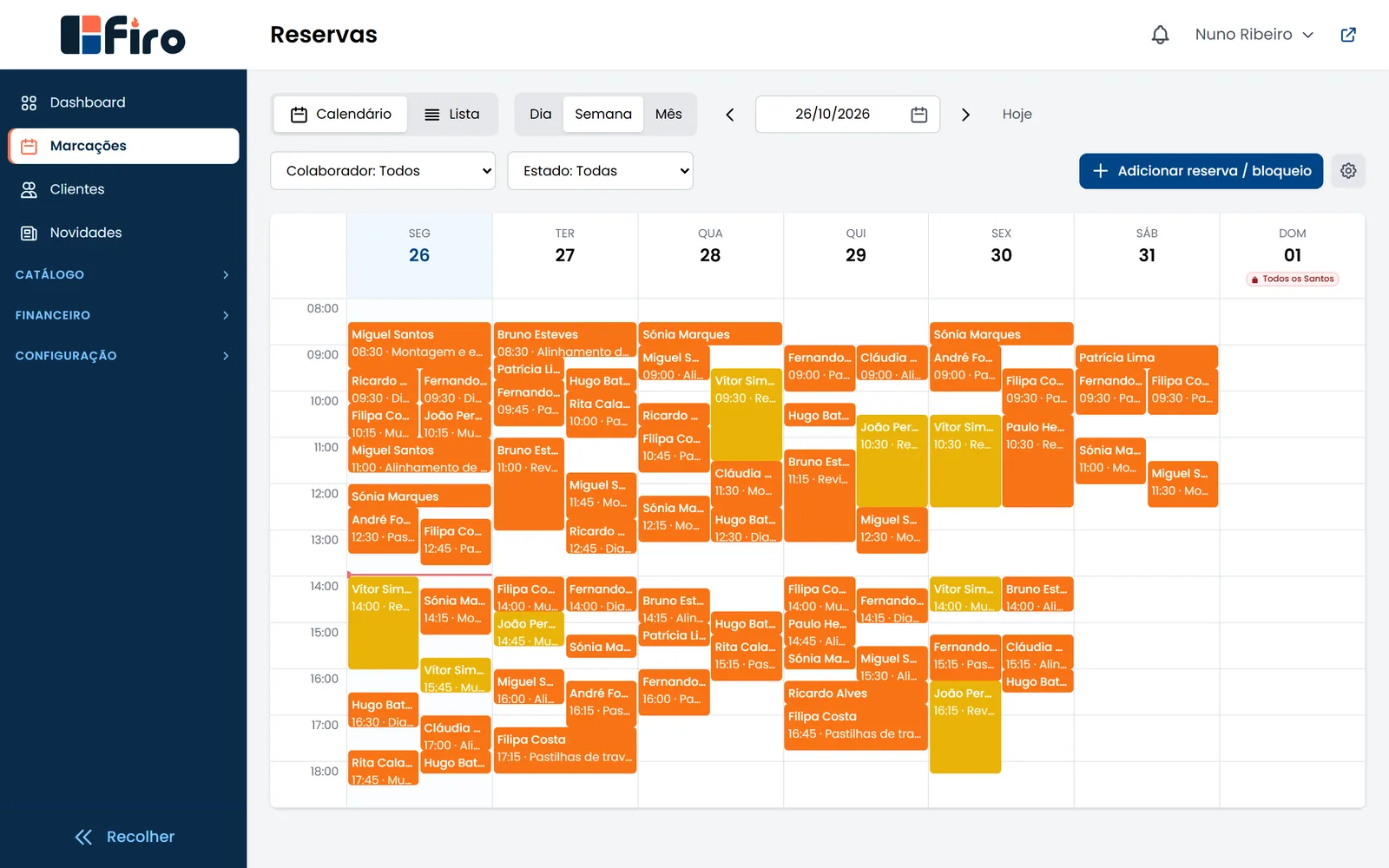Open Dashboard from sidebar
1389x868 pixels.
[123, 102]
